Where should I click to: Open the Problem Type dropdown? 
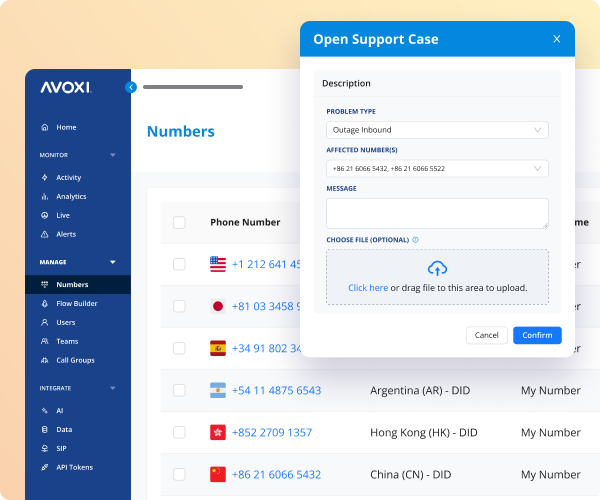pyautogui.click(x=437, y=130)
